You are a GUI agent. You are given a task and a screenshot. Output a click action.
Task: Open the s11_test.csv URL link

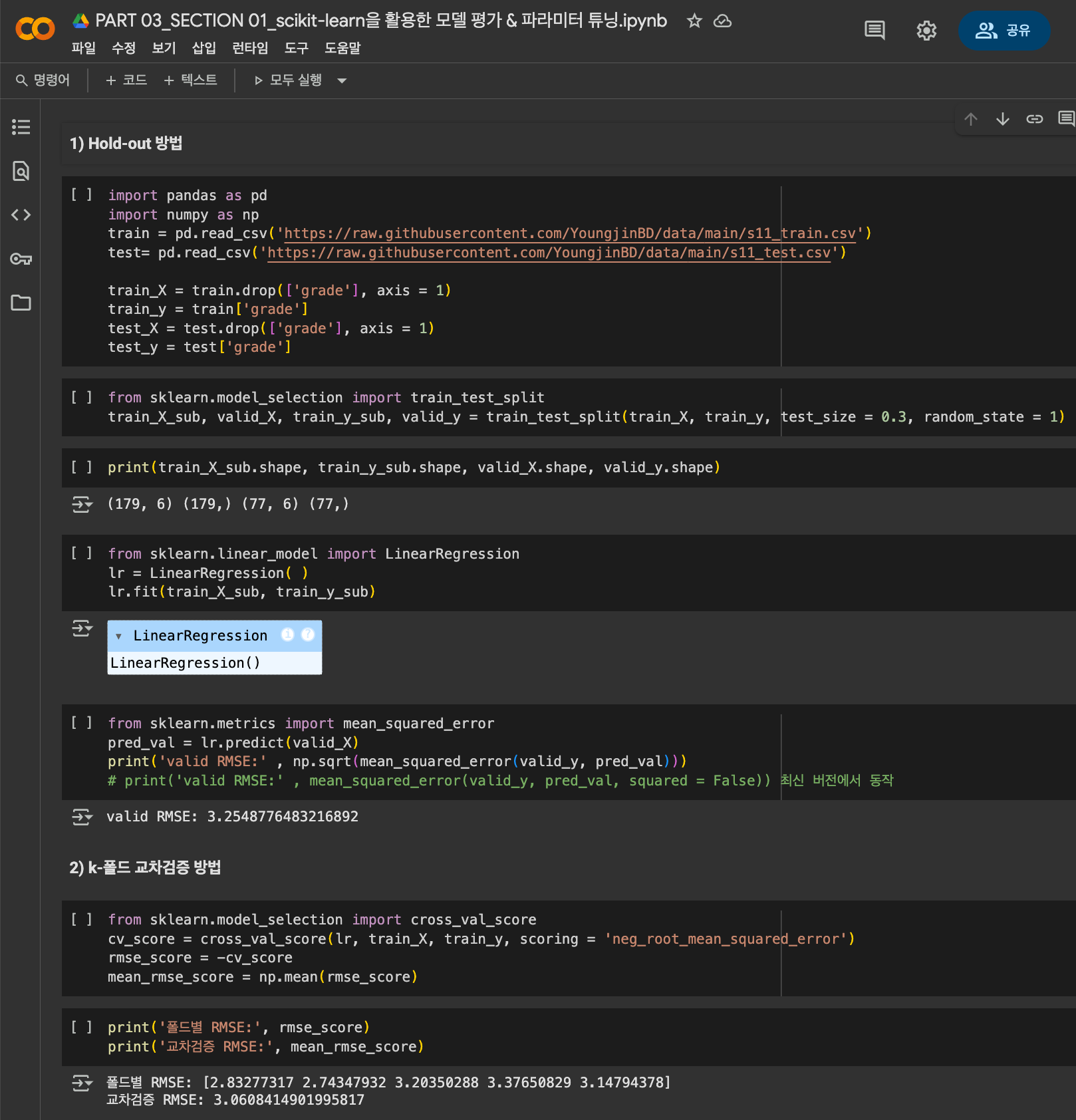click(549, 253)
